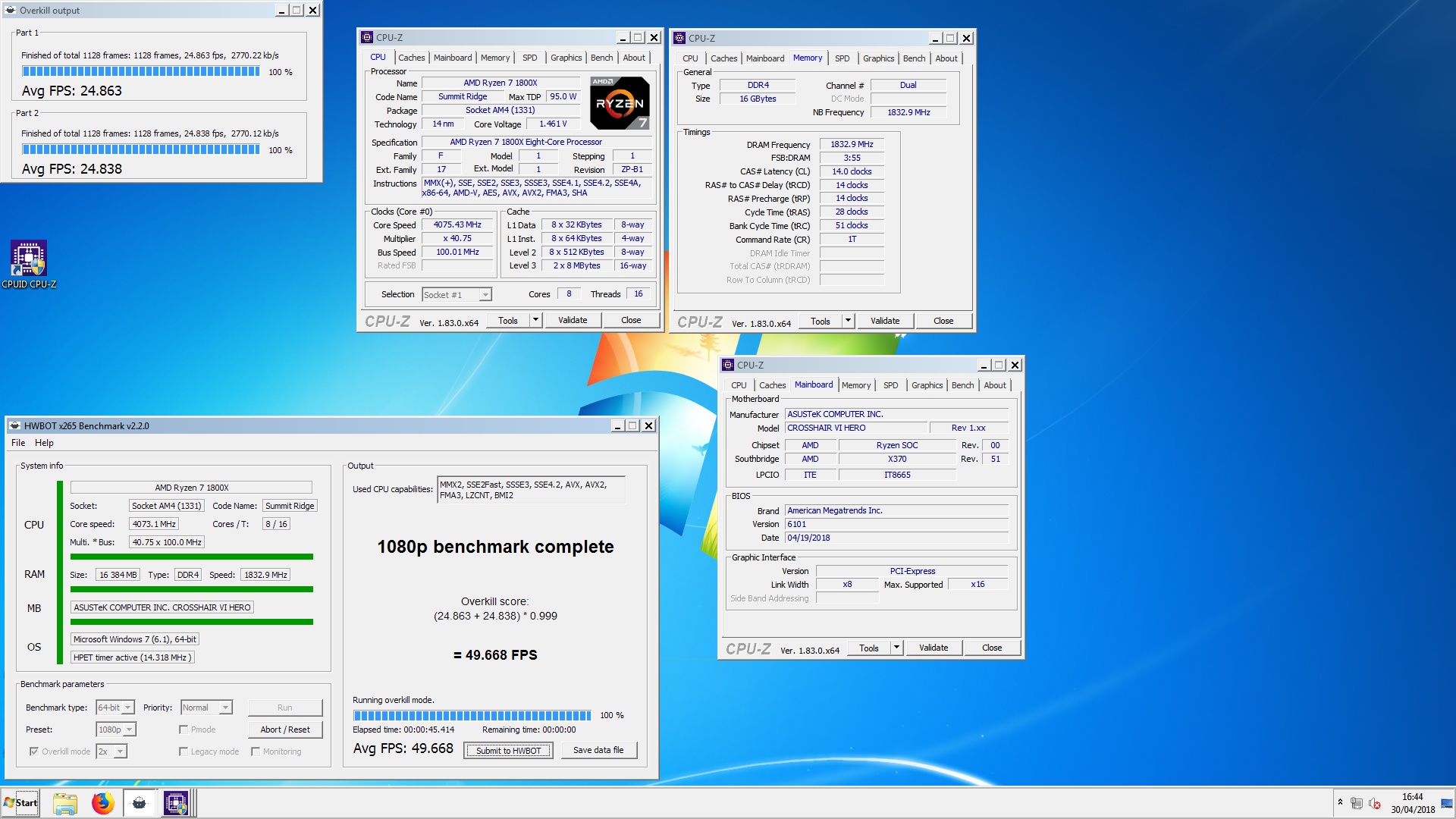Click the Save data file button
The width and height of the screenshot is (1456, 819).
pyautogui.click(x=598, y=750)
